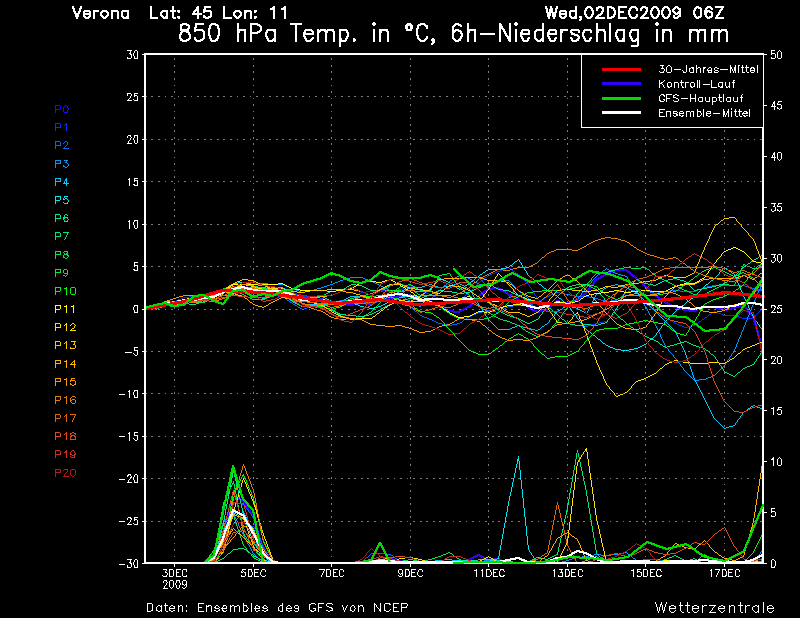Select the P5 ensemble member label
The width and height of the screenshot is (800, 618).
pyautogui.click(x=62, y=200)
